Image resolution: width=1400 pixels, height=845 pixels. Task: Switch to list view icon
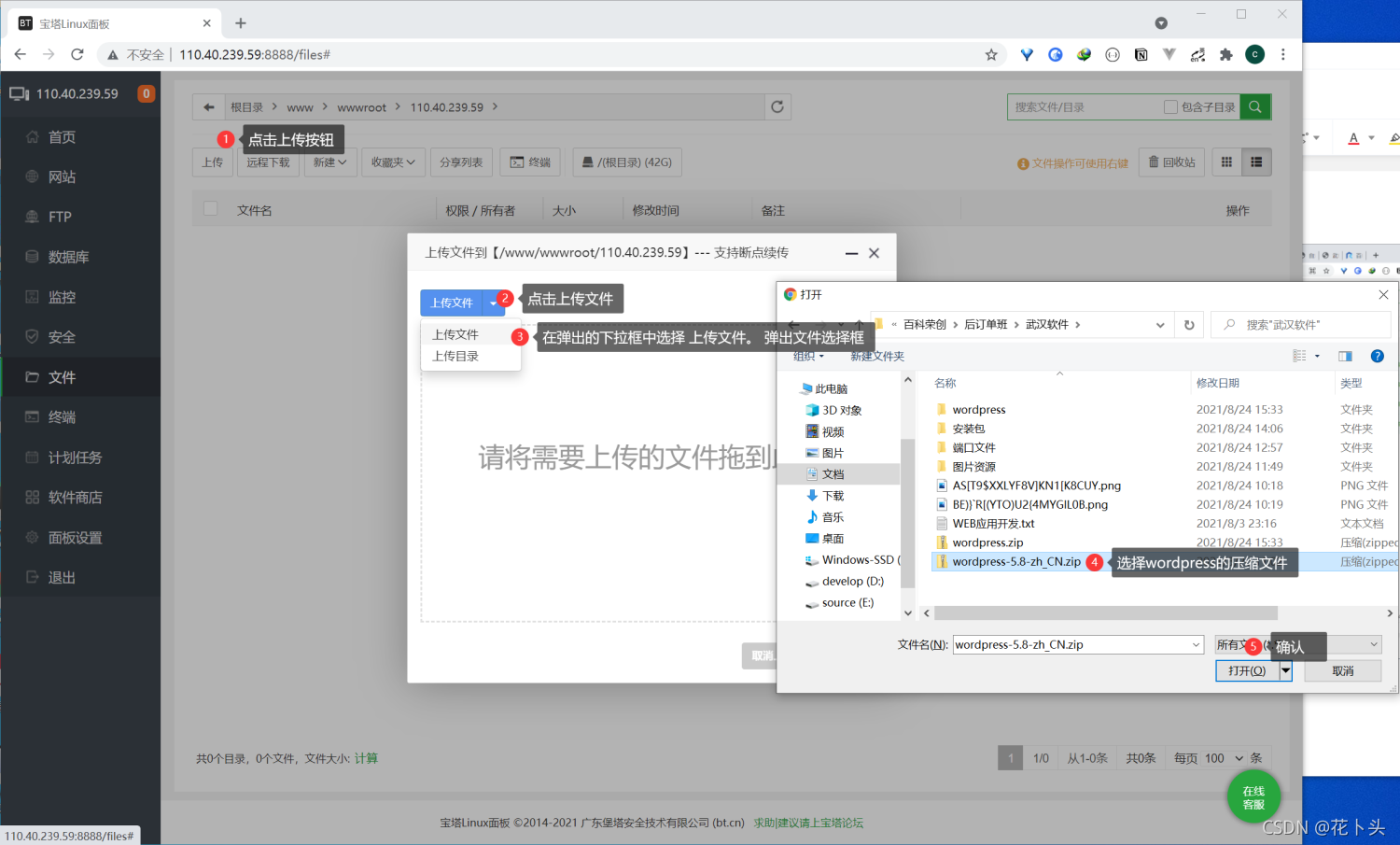(x=1256, y=162)
